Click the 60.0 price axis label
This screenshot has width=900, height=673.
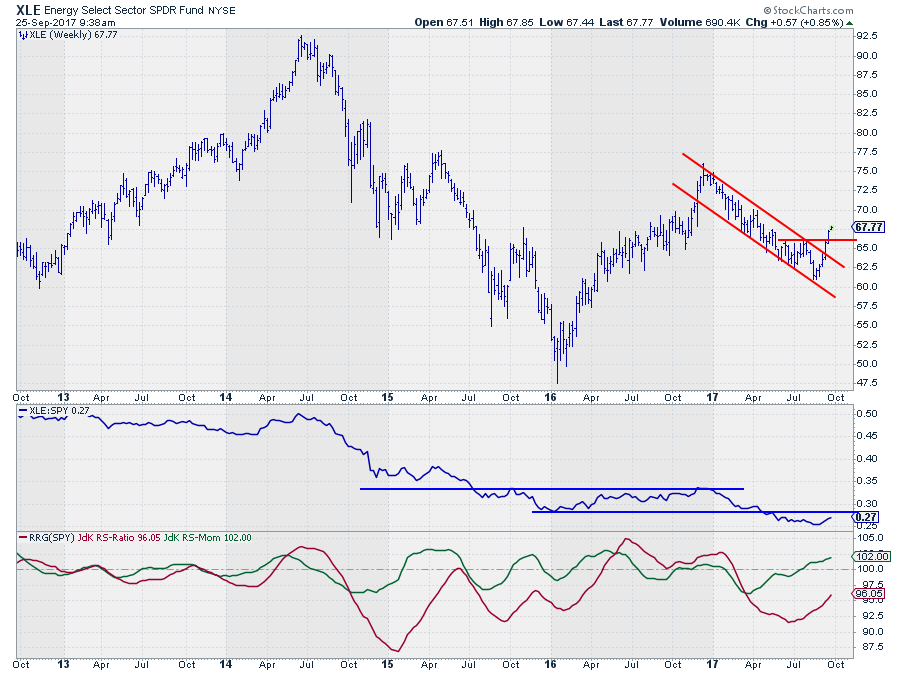tap(867, 286)
